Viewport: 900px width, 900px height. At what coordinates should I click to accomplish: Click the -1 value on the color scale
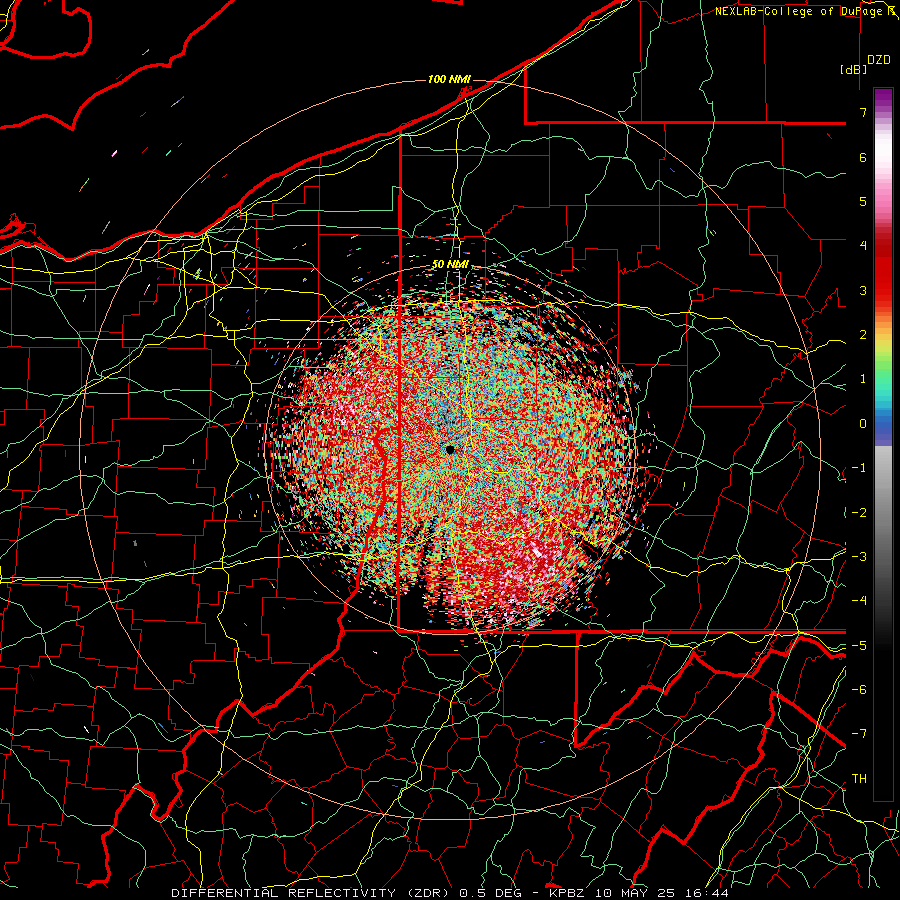coord(859,468)
